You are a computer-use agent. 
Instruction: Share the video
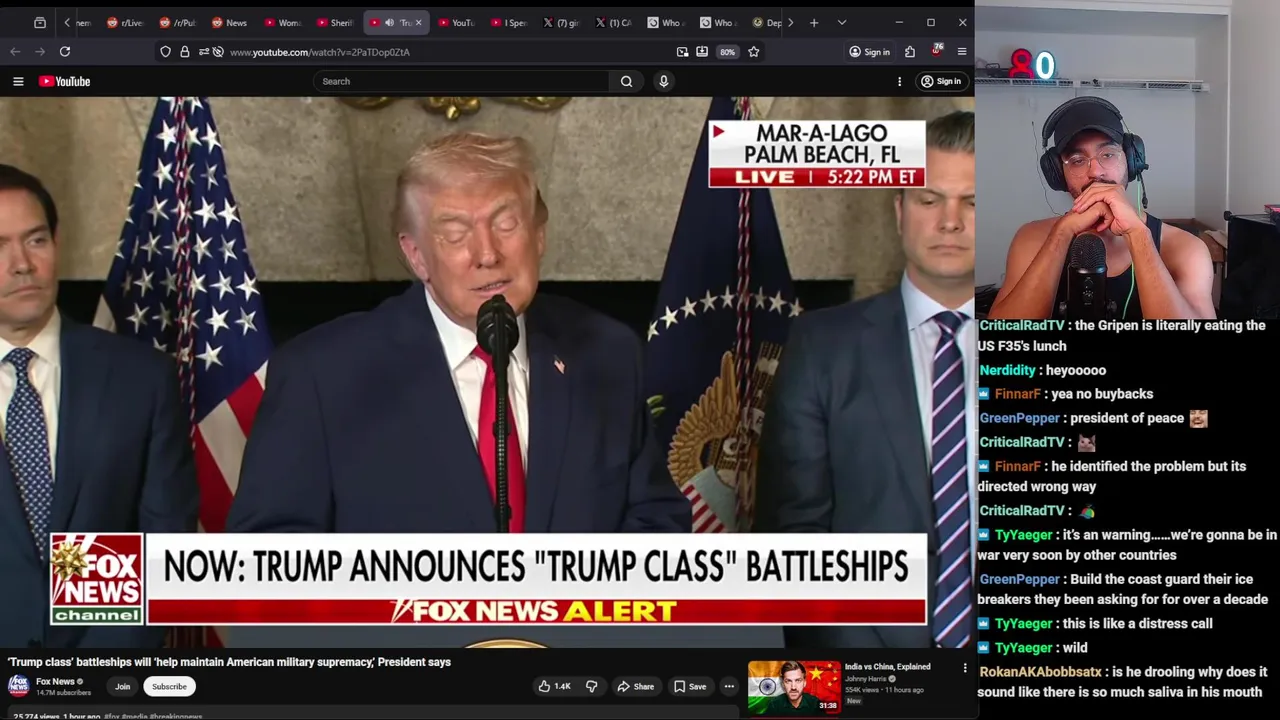click(635, 687)
